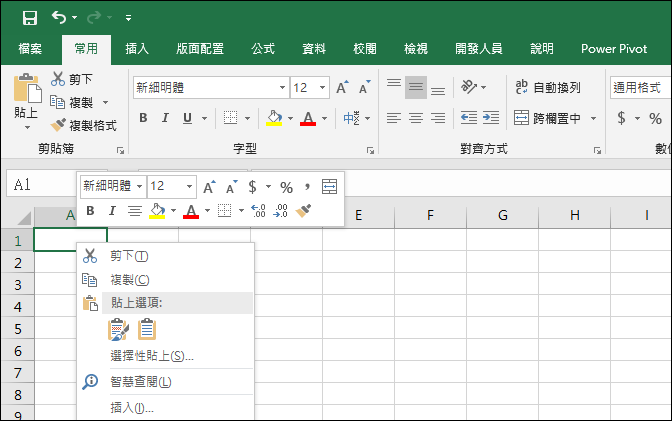Click comma style on mini toolbar
The height and width of the screenshot is (421, 672).
[x=307, y=186]
